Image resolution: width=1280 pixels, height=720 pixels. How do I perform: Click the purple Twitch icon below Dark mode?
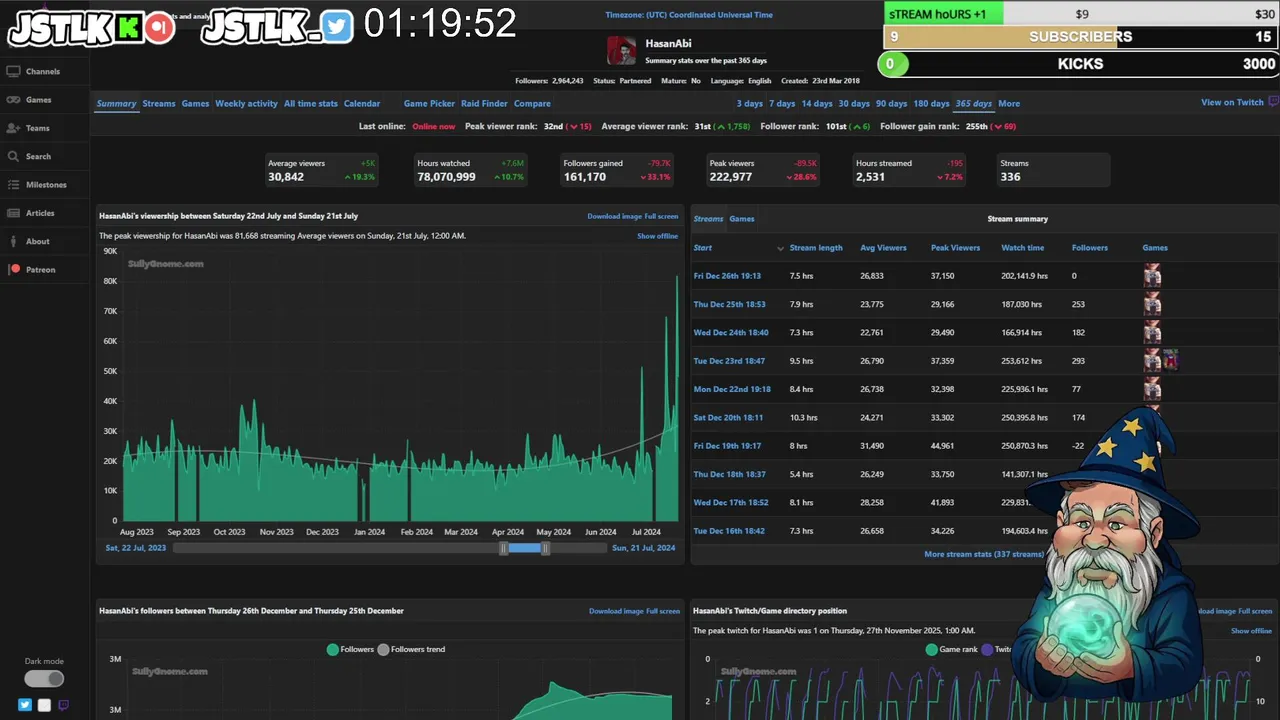63,705
